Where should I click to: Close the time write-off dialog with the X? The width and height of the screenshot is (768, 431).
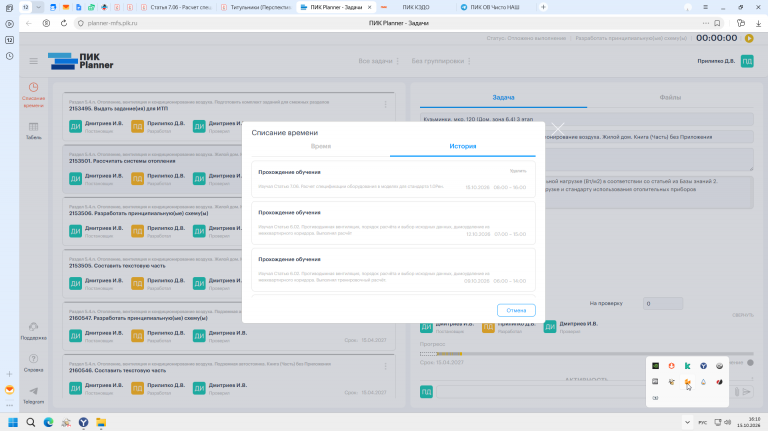[558, 129]
